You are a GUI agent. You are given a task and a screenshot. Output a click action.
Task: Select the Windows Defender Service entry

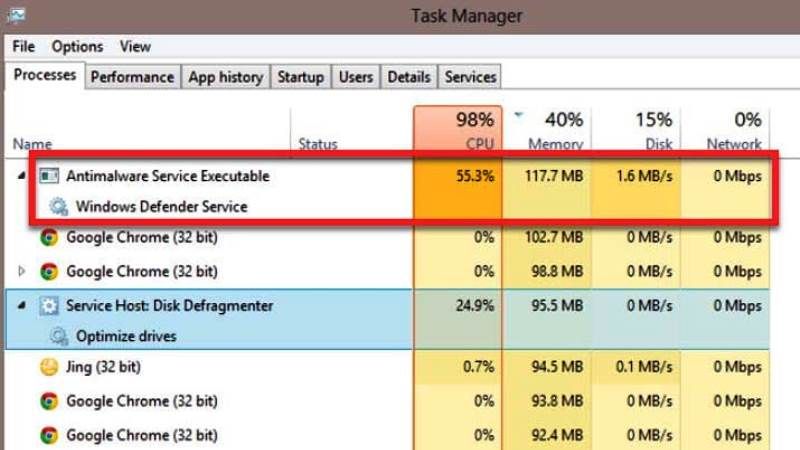161,207
